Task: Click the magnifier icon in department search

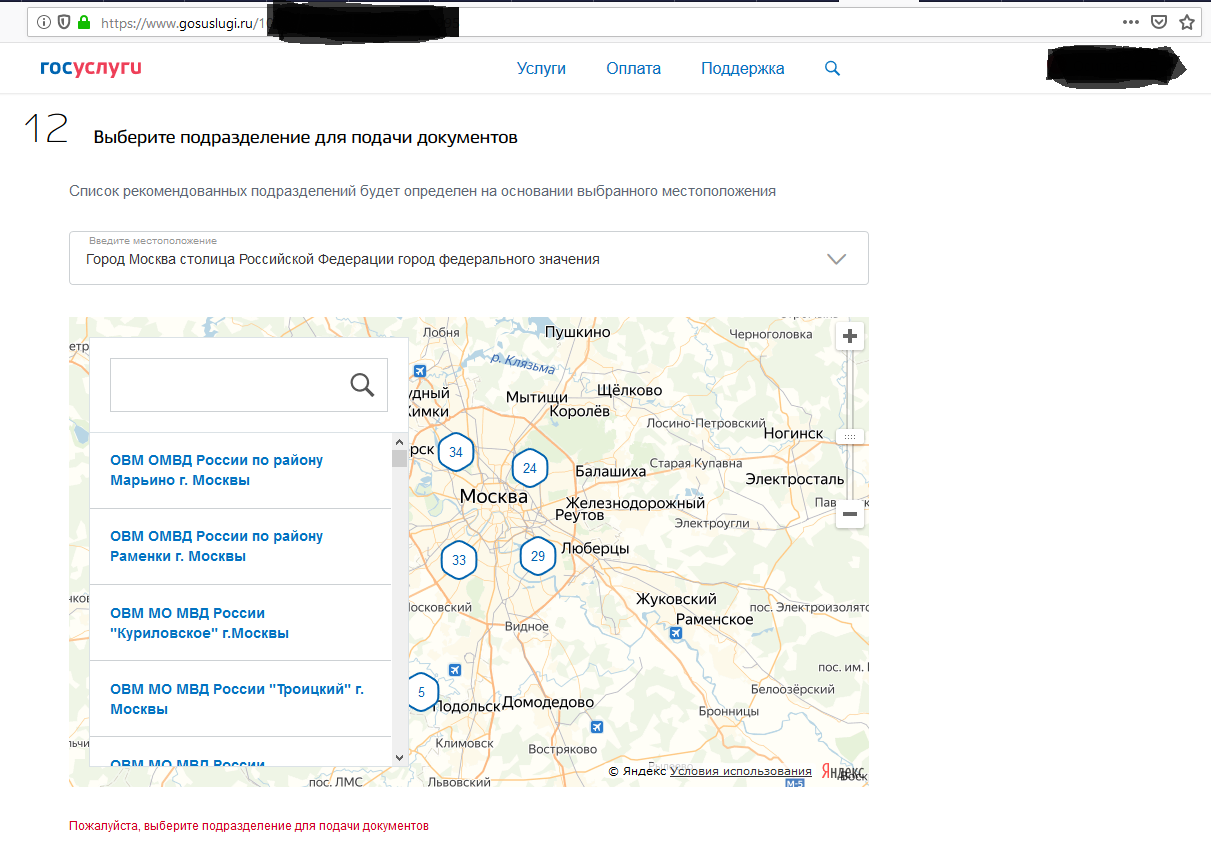Action: click(362, 384)
